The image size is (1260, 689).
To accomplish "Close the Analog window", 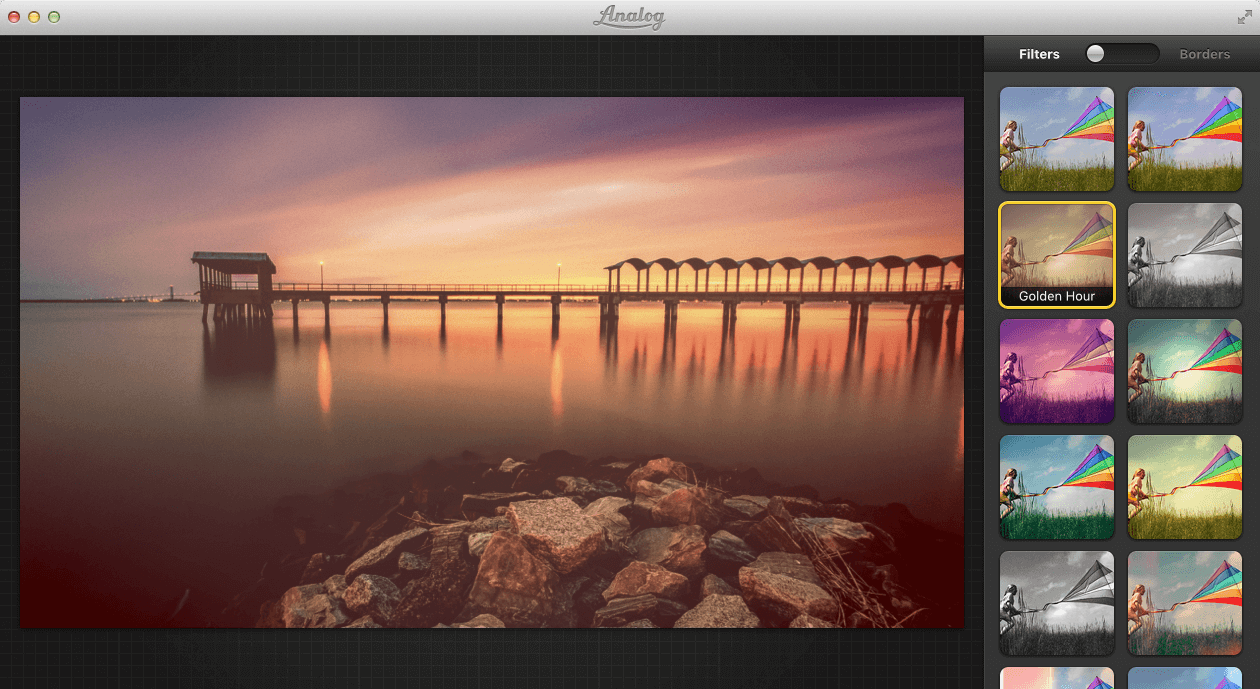I will pyautogui.click(x=14, y=17).
